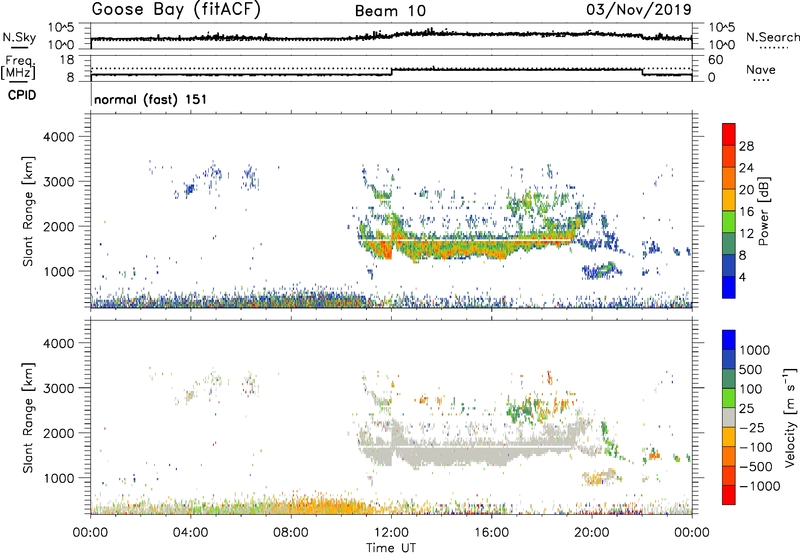This screenshot has width=800, height=554.
Task: Click the '60' Nave axis value
Action: pyautogui.click(x=715, y=60)
